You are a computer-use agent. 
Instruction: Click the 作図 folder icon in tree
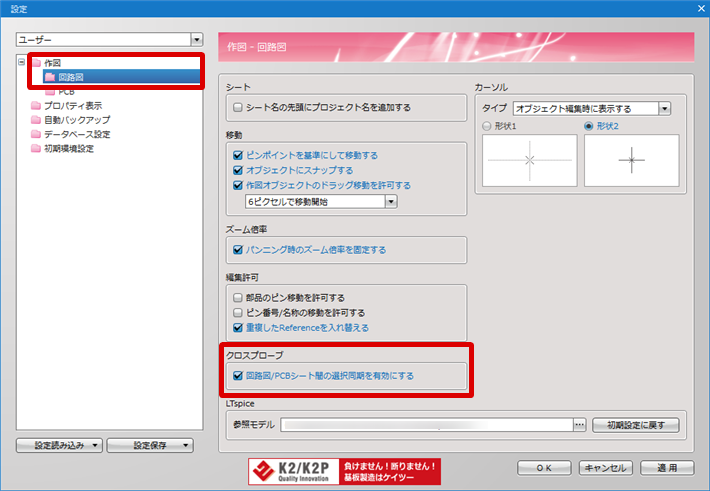click(37, 63)
